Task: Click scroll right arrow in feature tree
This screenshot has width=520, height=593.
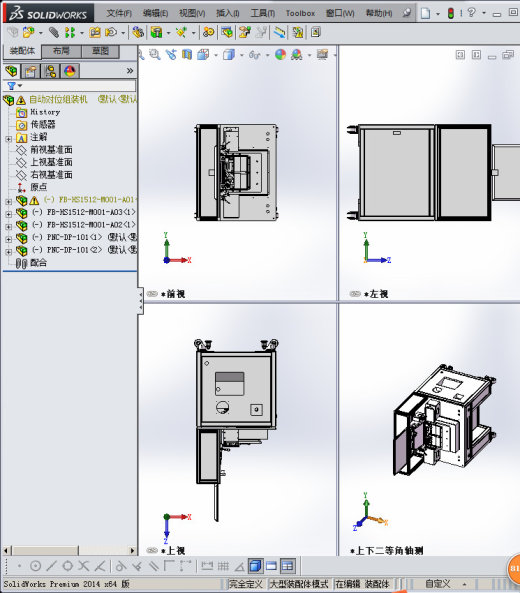Action: (x=132, y=550)
